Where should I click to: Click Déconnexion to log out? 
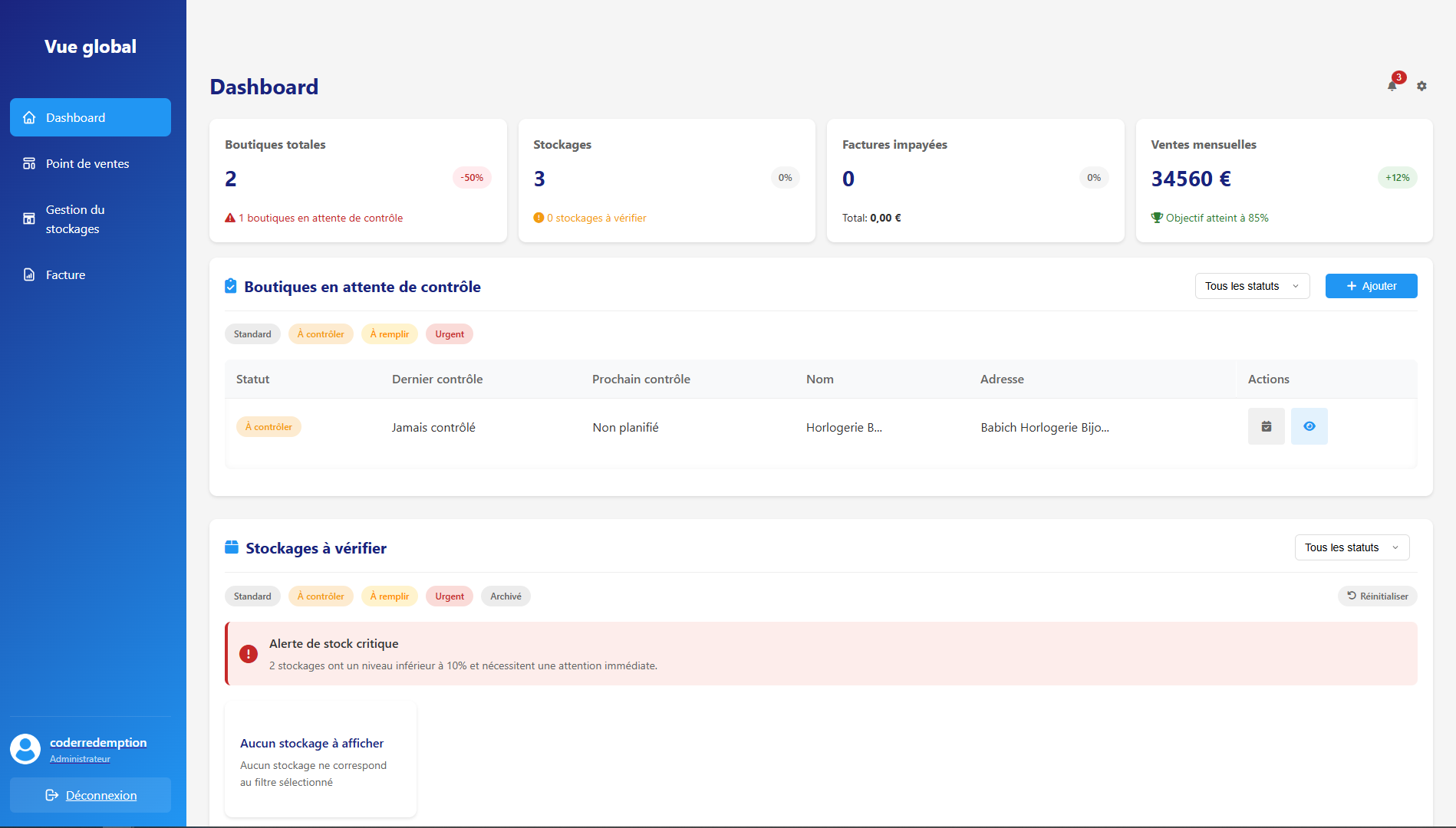pyautogui.click(x=90, y=795)
